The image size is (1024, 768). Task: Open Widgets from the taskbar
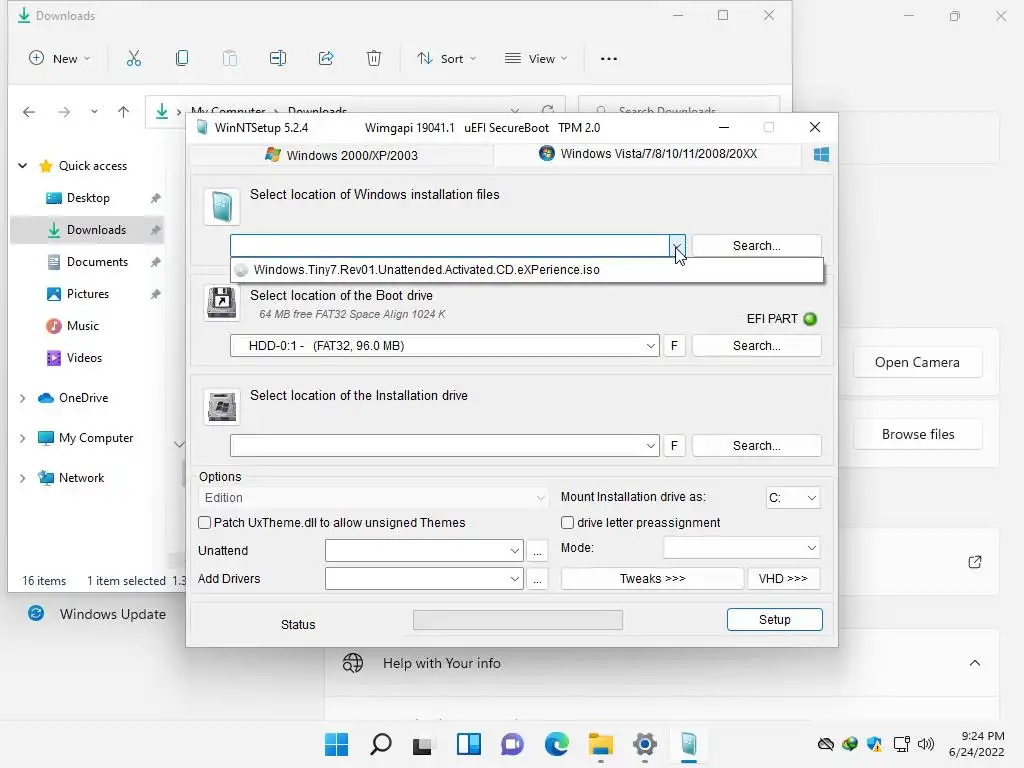pyautogui.click(x=468, y=744)
